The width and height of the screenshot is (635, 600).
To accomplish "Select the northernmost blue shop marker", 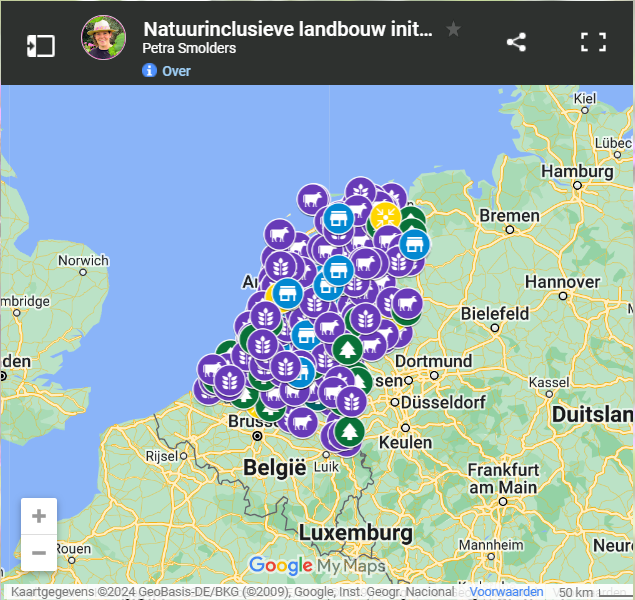I will point(339,219).
